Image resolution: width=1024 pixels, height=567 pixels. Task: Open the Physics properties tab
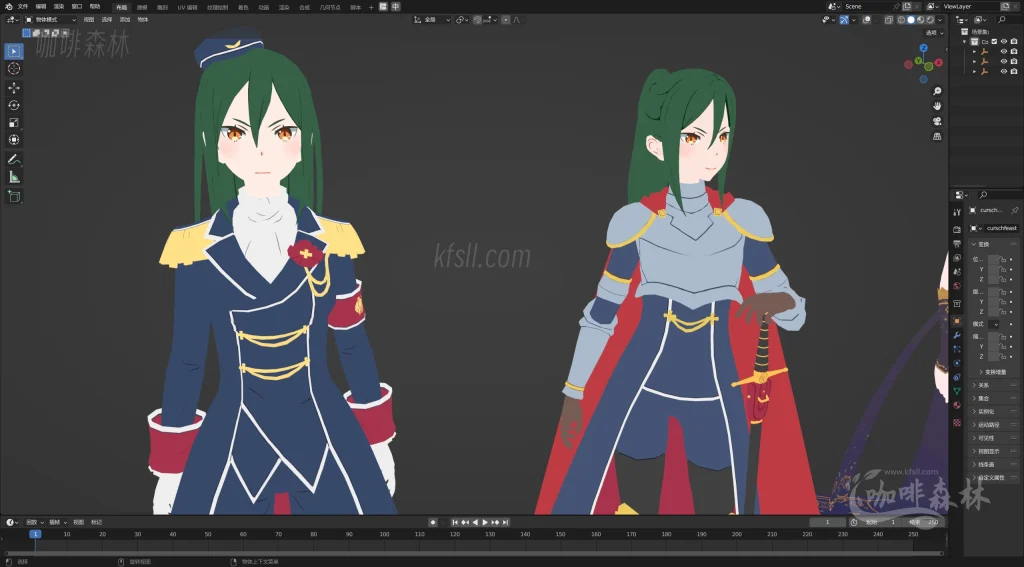point(957,363)
